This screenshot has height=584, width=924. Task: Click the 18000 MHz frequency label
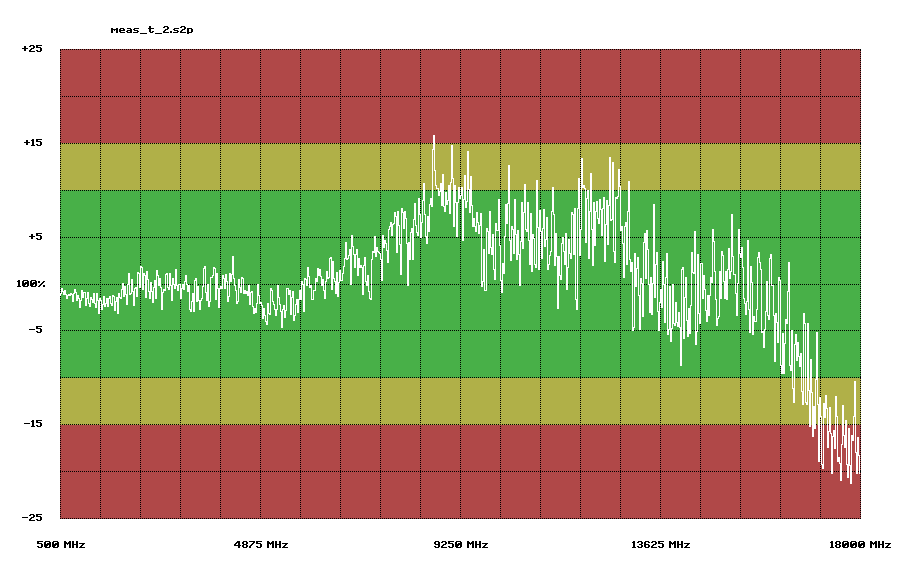pos(860,545)
